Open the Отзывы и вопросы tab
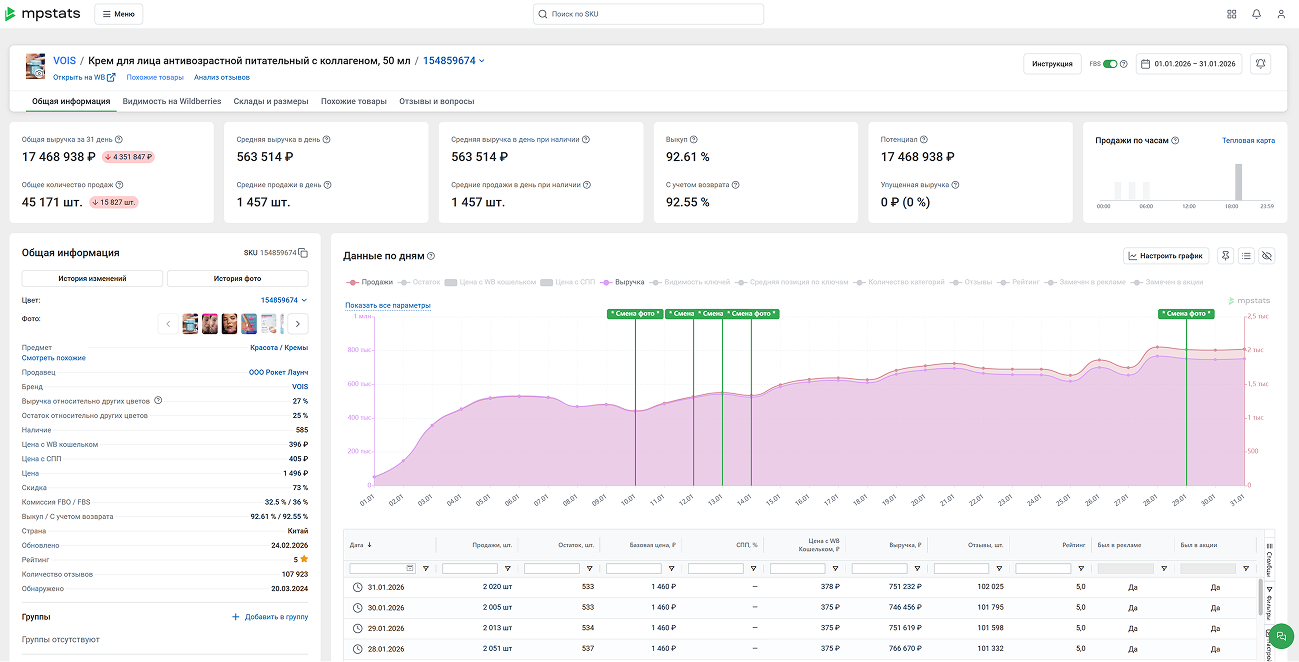This screenshot has width=1299, height=662. click(x=436, y=101)
